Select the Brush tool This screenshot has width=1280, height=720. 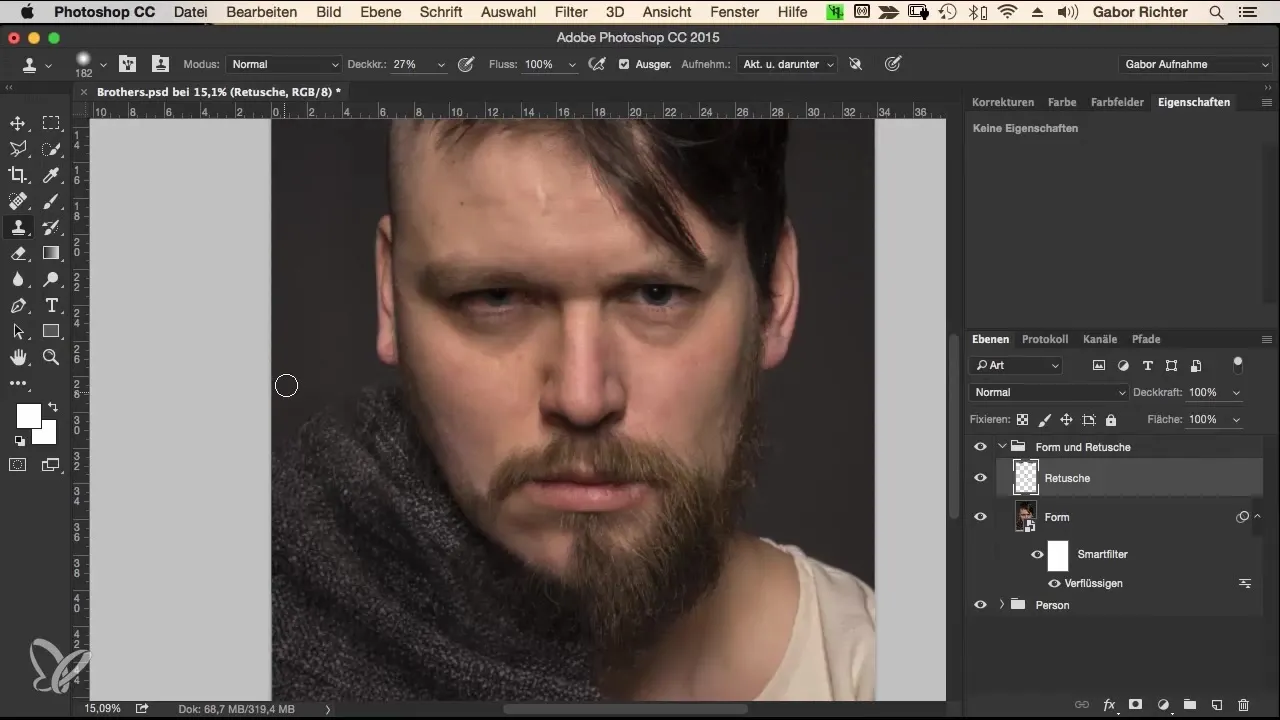click(x=51, y=201)
